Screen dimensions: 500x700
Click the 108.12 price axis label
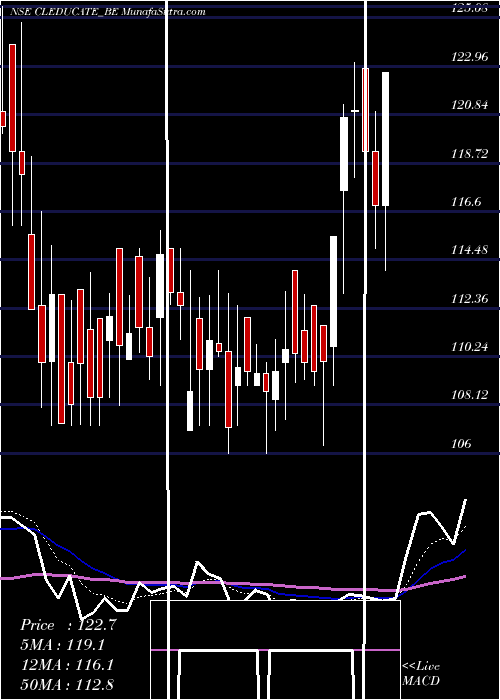point(469,395)
